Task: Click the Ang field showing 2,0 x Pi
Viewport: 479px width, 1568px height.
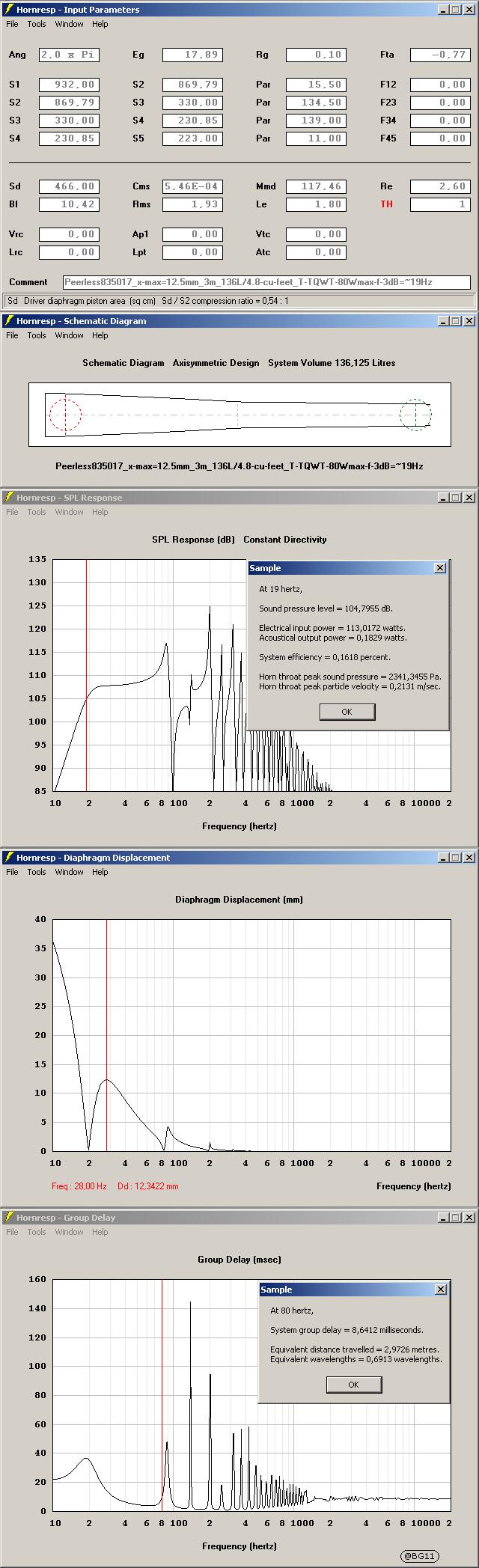Action: click(69, 55)
